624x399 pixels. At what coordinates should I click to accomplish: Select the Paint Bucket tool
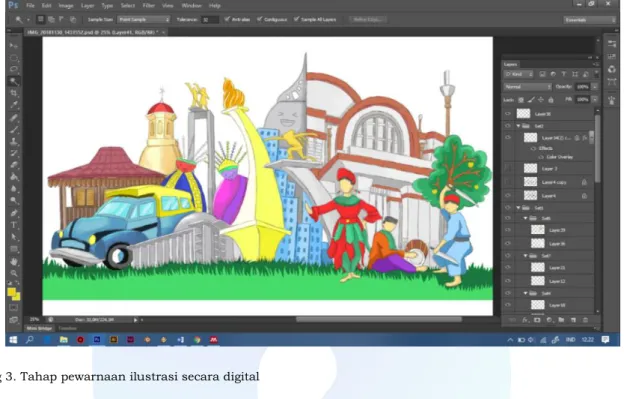[14, 177]
